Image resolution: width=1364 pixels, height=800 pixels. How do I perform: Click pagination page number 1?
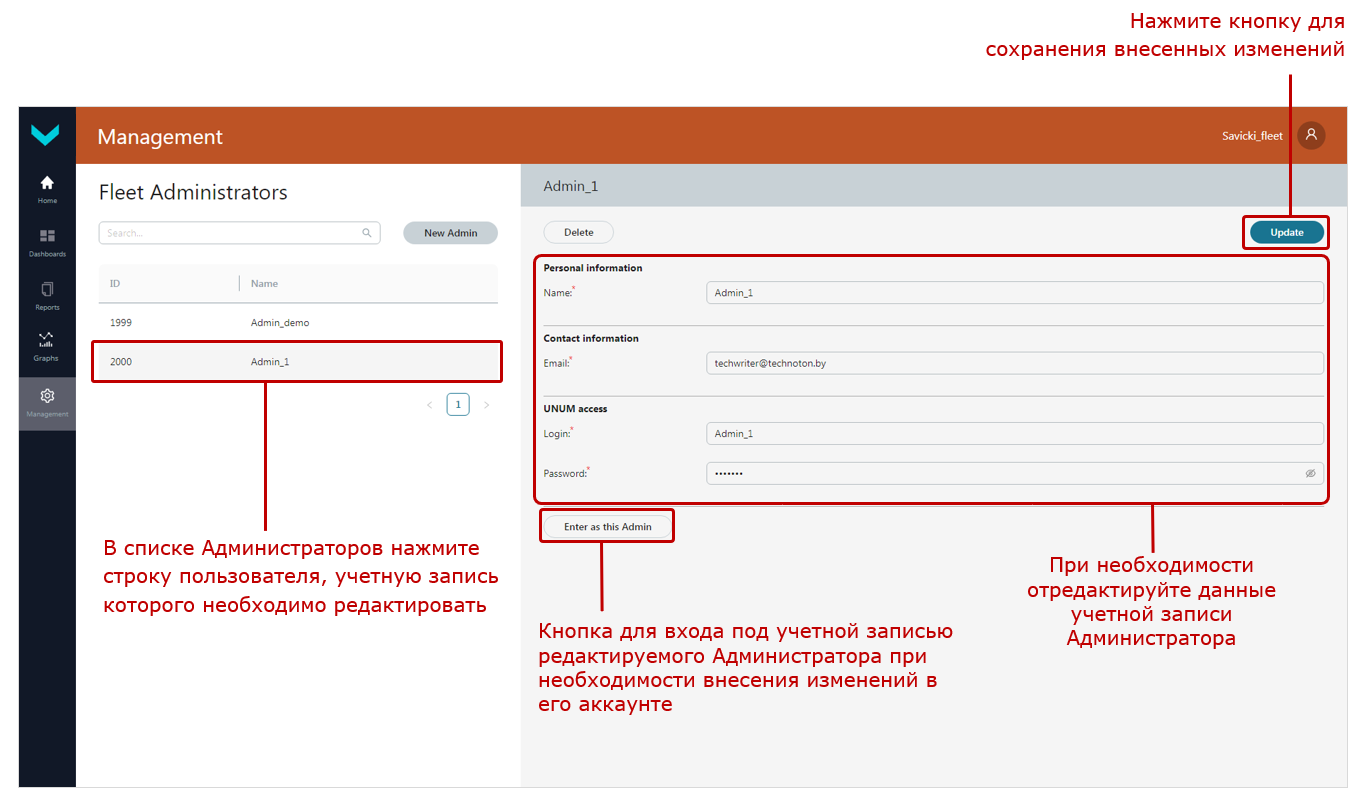click(457, 404)
